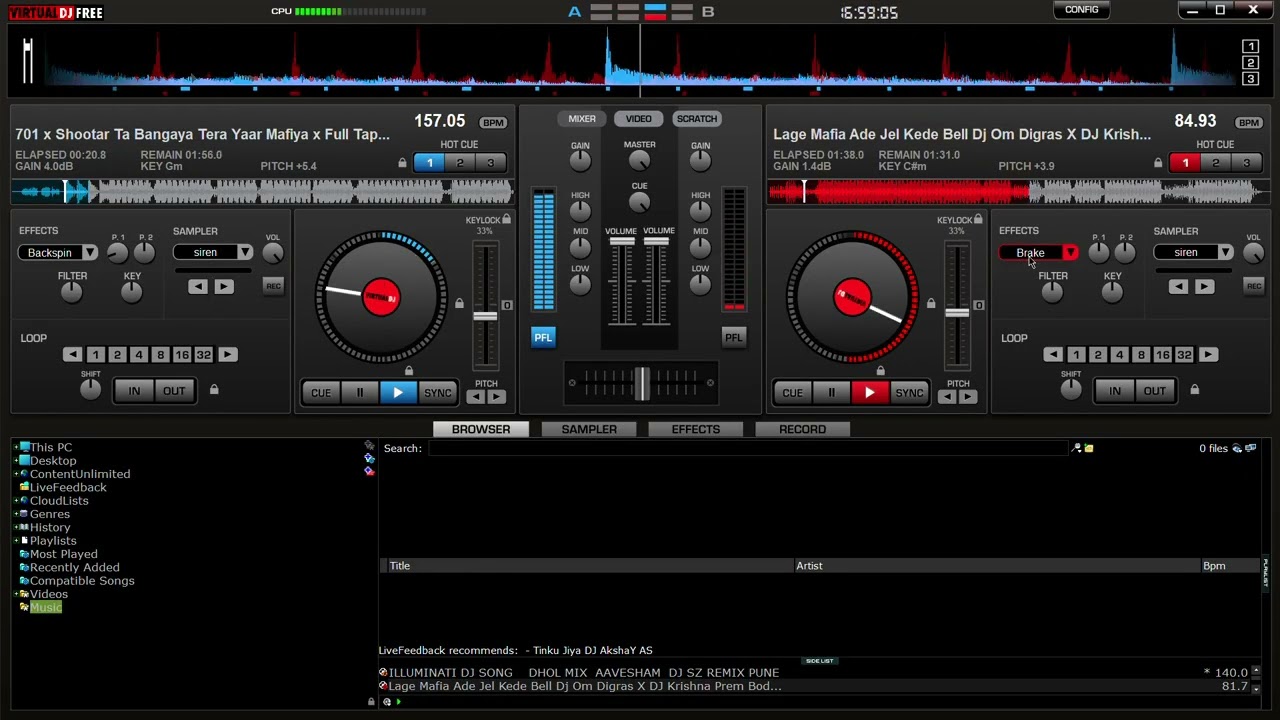
Task: Toggle right deck PFL headphone cue
Action: click(x=733, y=338)
